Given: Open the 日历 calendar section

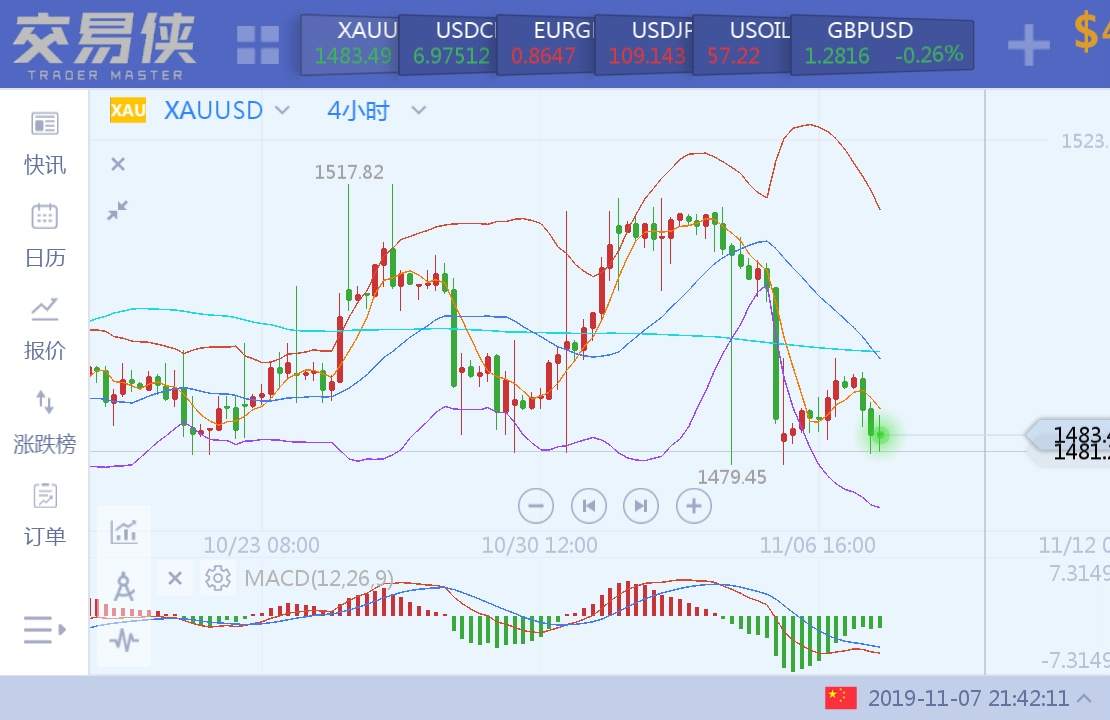Looking at the screenshot, I should [x=45, y=235].
